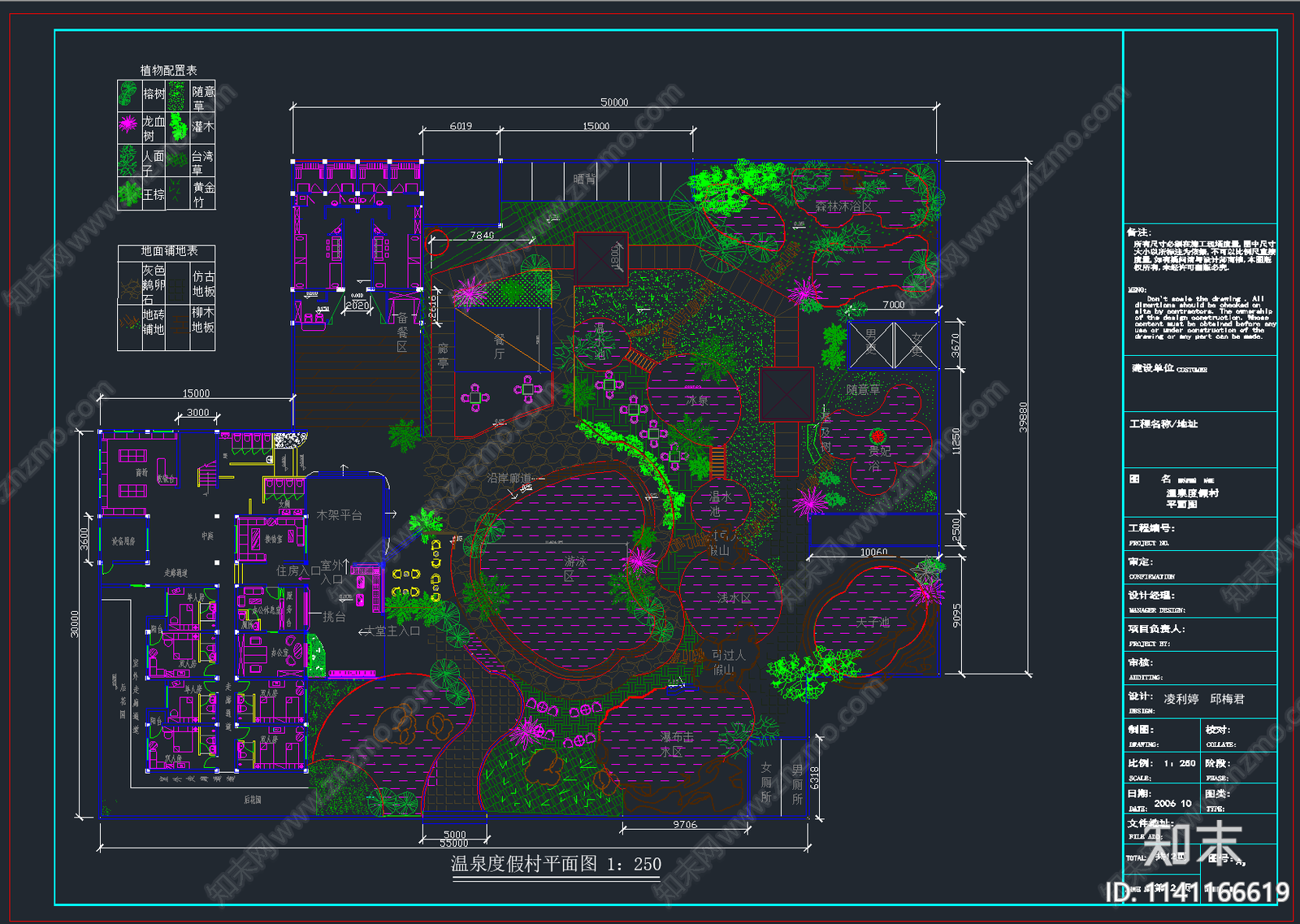
Task: Click the 晒背 label at the top
Action: pos(584,179)
